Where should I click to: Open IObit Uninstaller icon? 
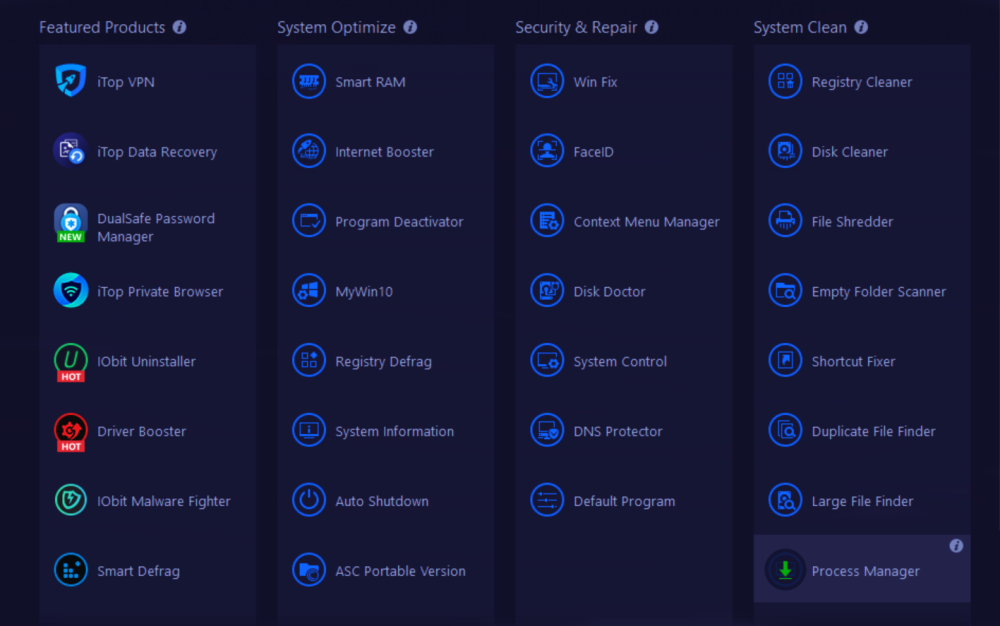[x=70, y=362]
